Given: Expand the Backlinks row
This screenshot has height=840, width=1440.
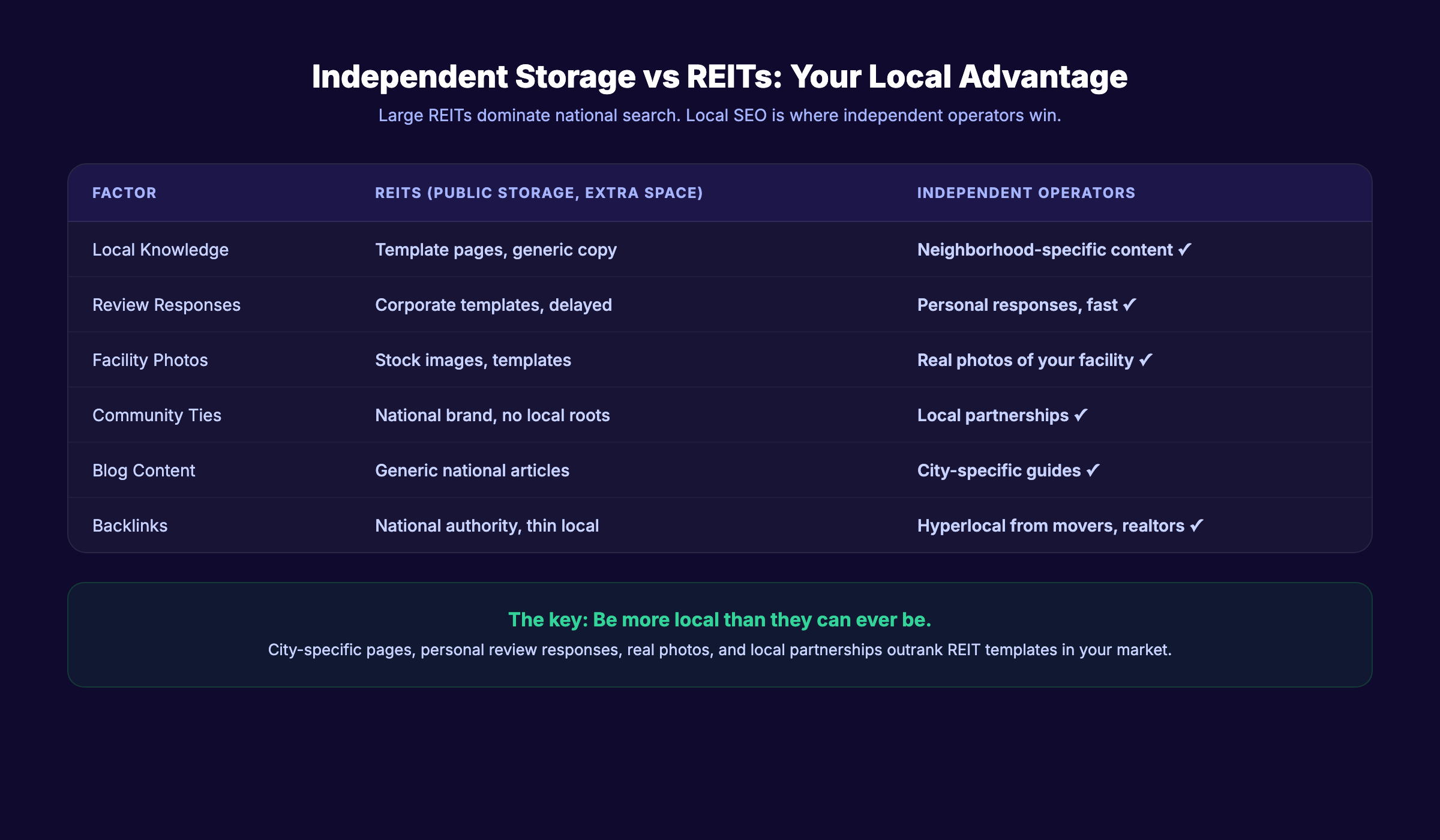Looking at the screenshot, I should pos(131,526).
